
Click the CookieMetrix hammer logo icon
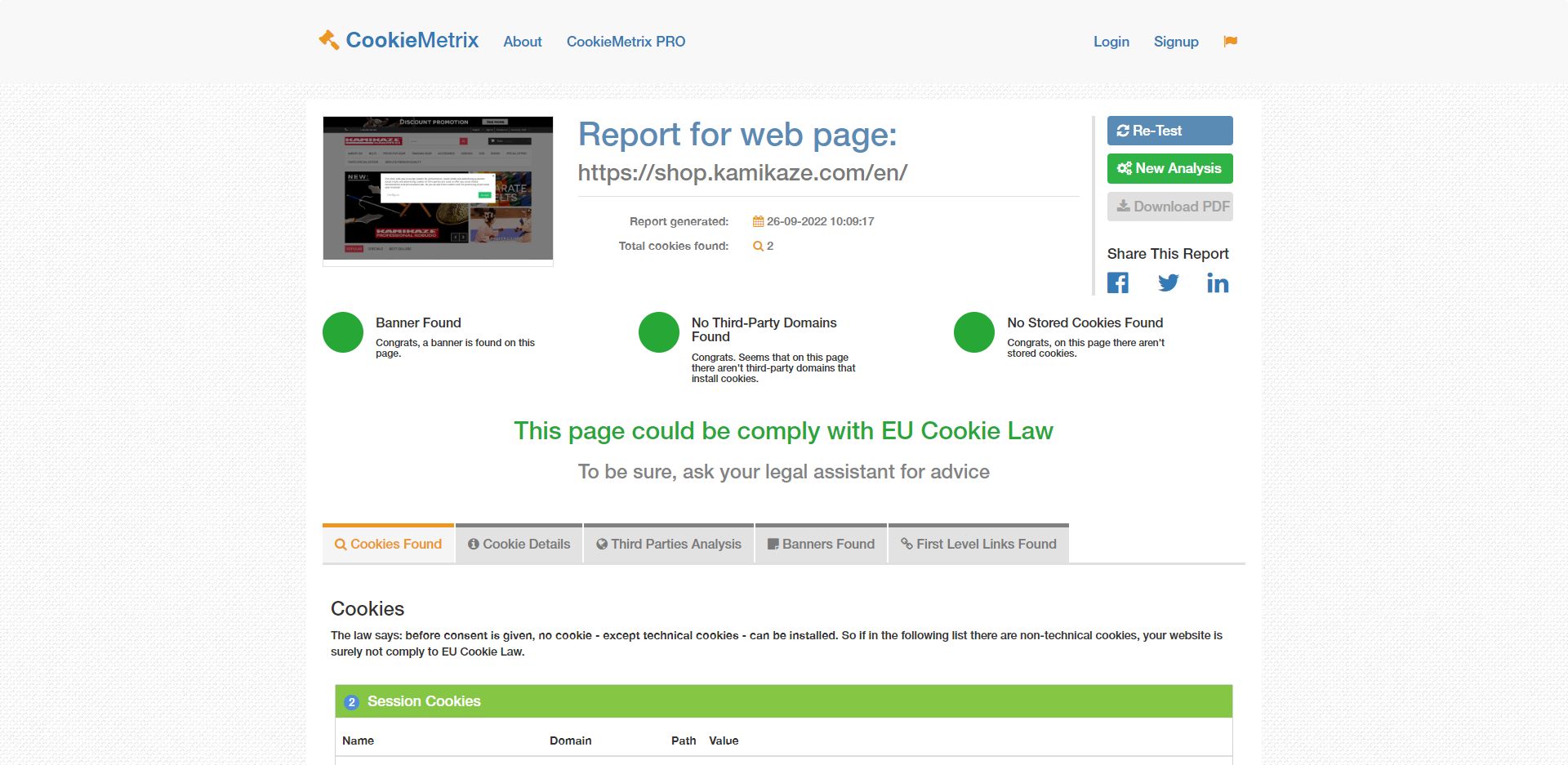click(x=329, y=40)
